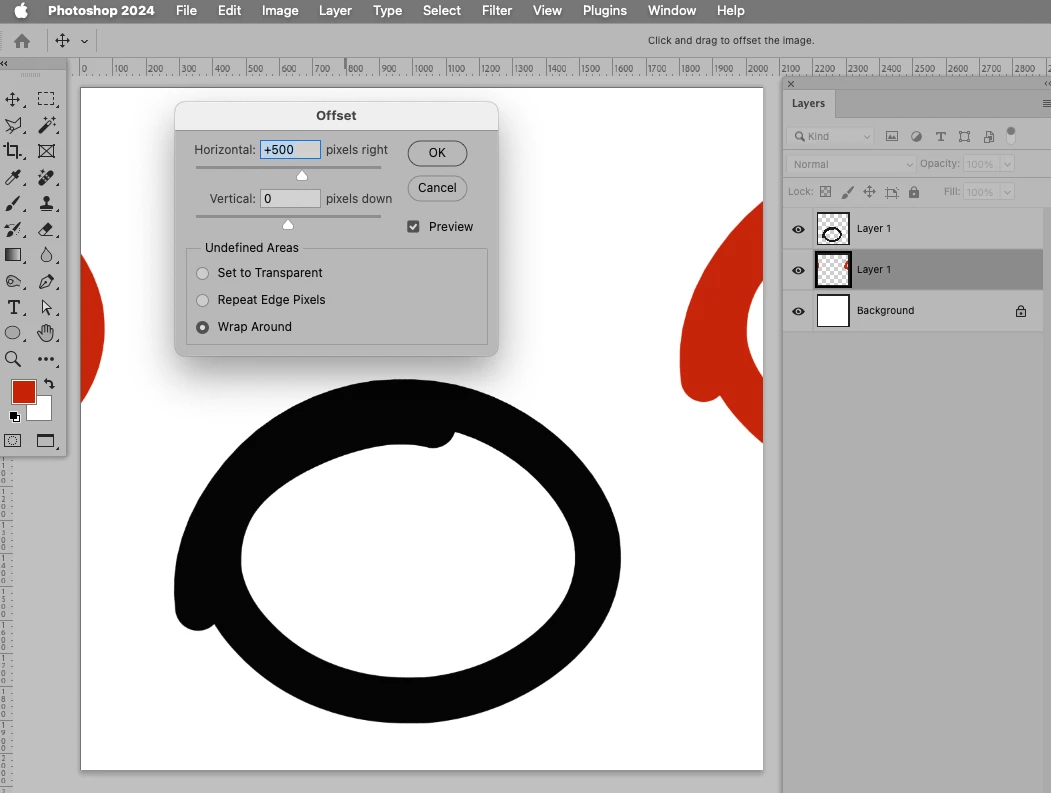Choose Repeat Edge Pixels option
The image size is (1051, 793).
pos(202,300)
